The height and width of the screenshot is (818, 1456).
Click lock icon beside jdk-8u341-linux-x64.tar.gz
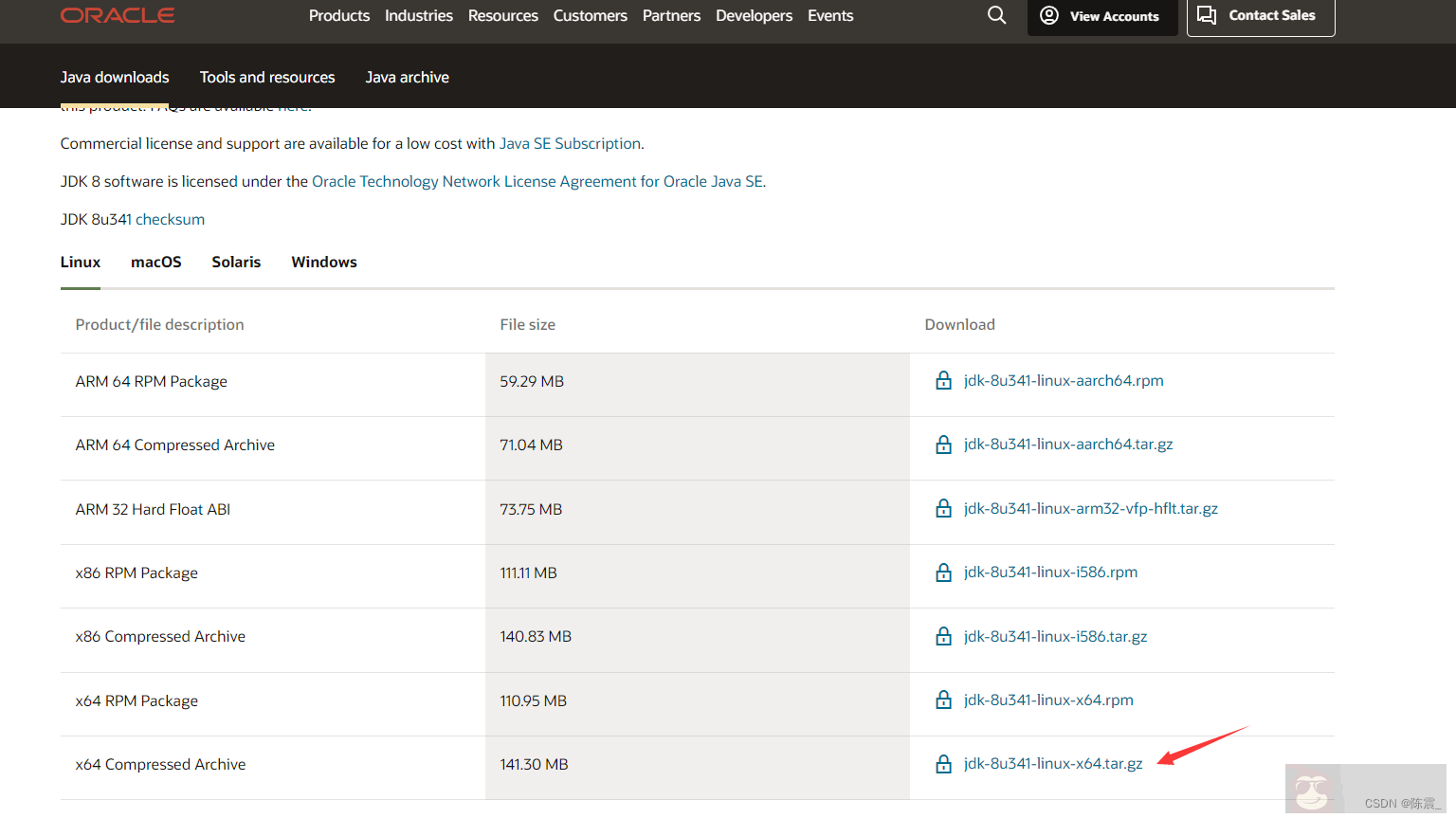click(943, 764)
